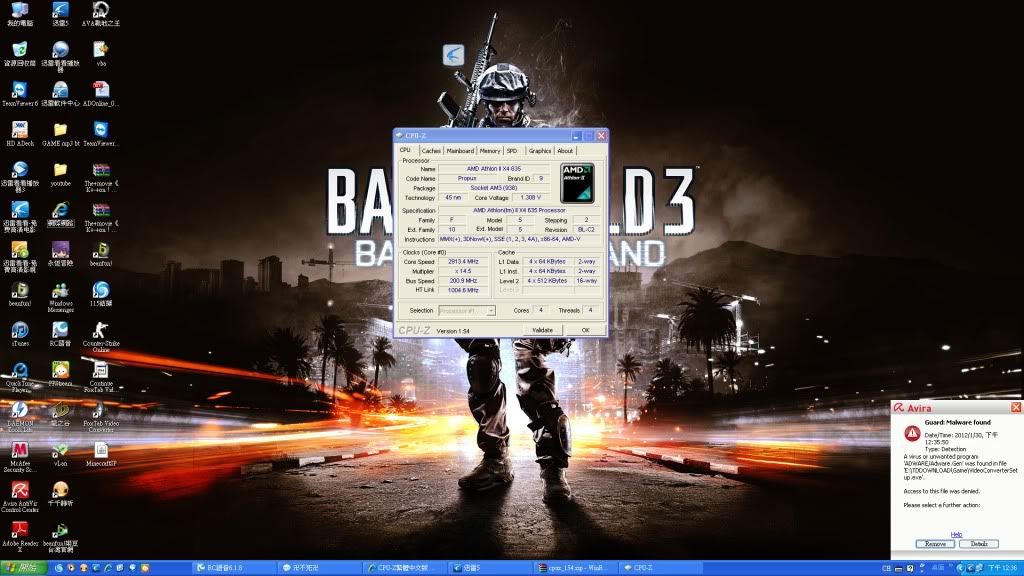1024x576 pixels.
Task: Switch to the Mainboard tab in CPU-Z
Action: [x=460, y=151]
